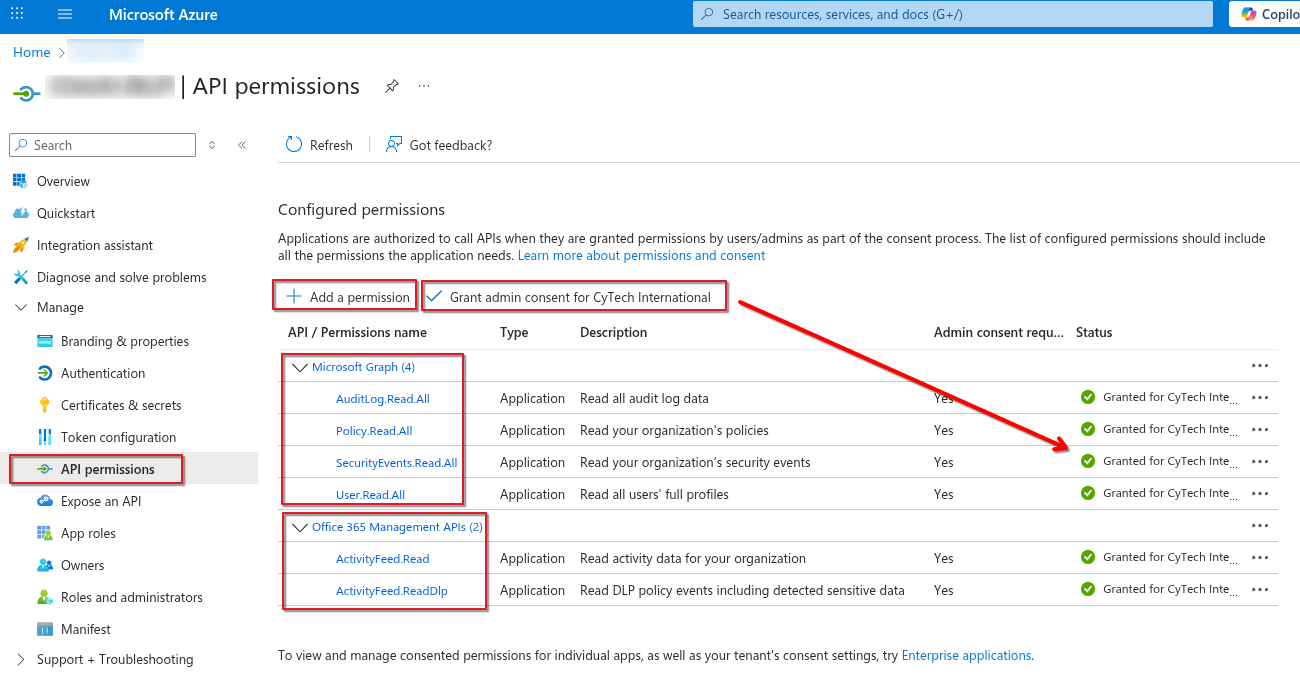Click the Certificates & secrets key icon
This screenshot has height=674, width=1300.
click(44, 405)
